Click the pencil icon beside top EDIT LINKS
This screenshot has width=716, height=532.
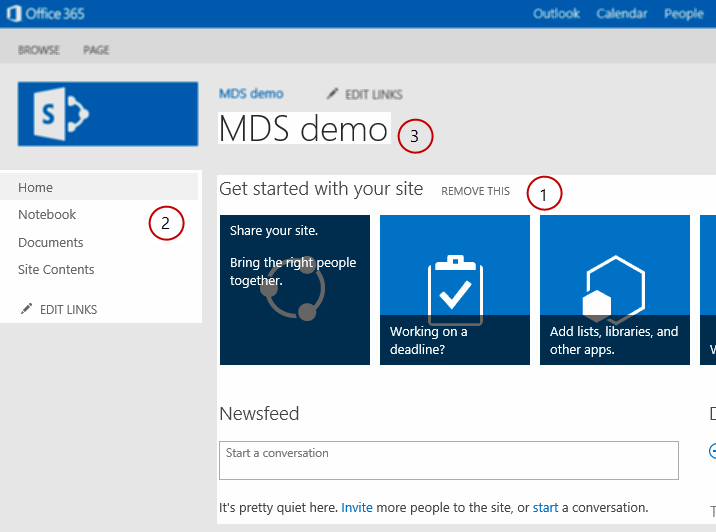pyautogui.click(x=332, y=94)
